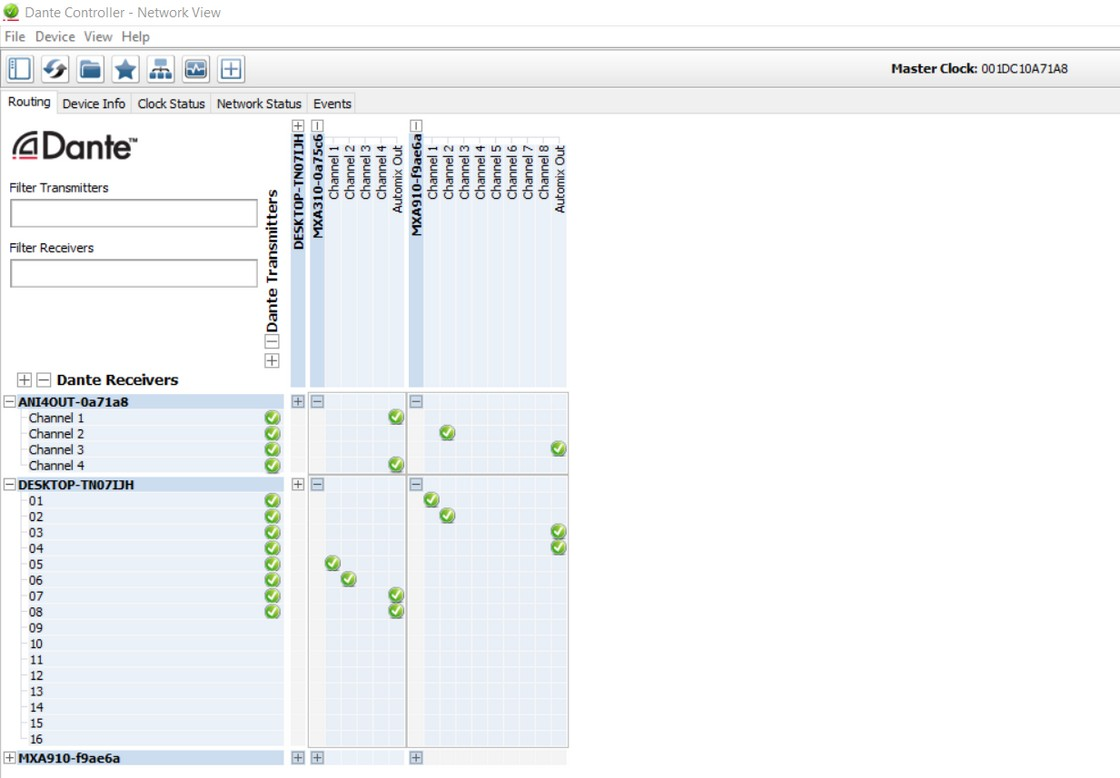Toggle ANI4OUT Channel 1 subscription to MXA310 Automix Out
The image size is (1120, 778).
click(x=396, y=417)
